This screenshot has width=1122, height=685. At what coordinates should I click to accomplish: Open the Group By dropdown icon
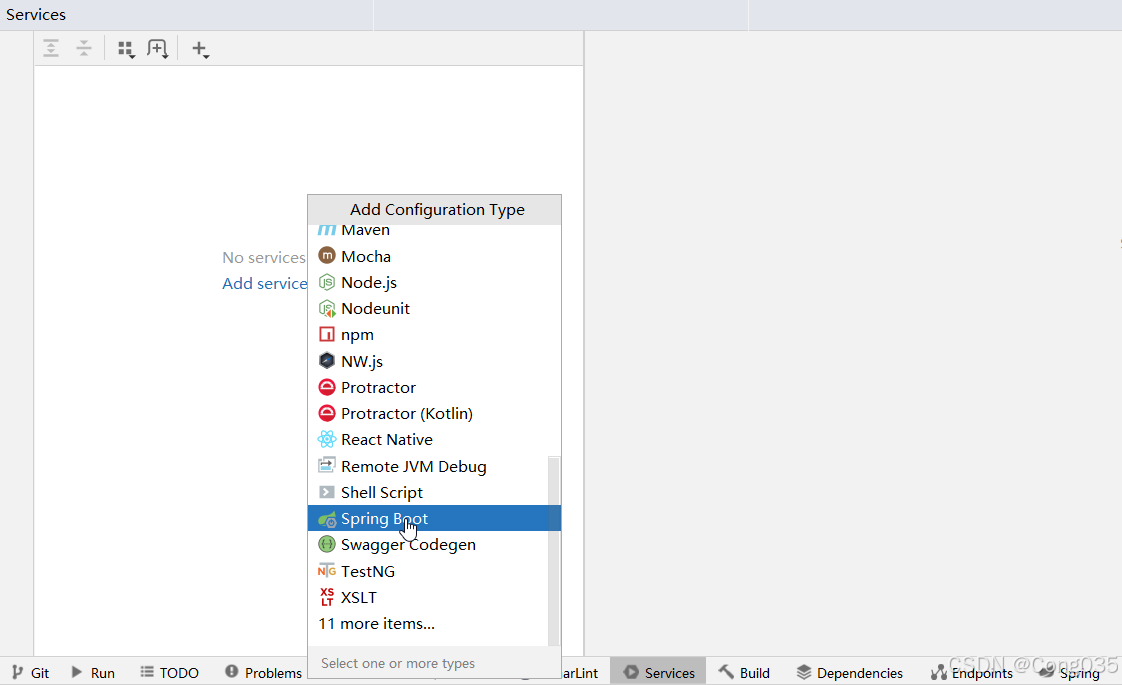click(x=127, y=49)
